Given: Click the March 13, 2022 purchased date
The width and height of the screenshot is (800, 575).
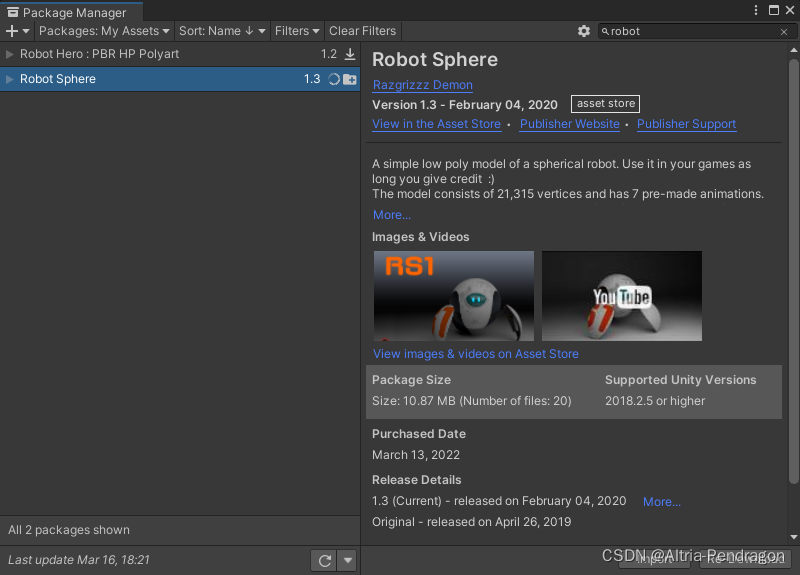Looking at the screenshot, I should [416, 455].
